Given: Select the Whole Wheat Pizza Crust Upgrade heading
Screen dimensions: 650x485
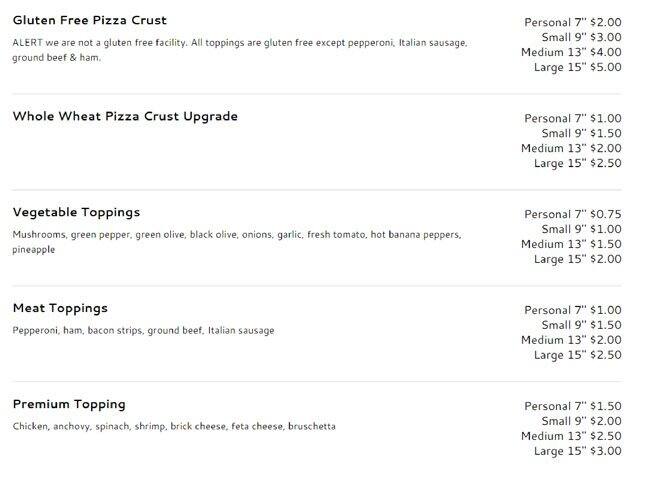Looking at the screenshot, I should 125,116.
